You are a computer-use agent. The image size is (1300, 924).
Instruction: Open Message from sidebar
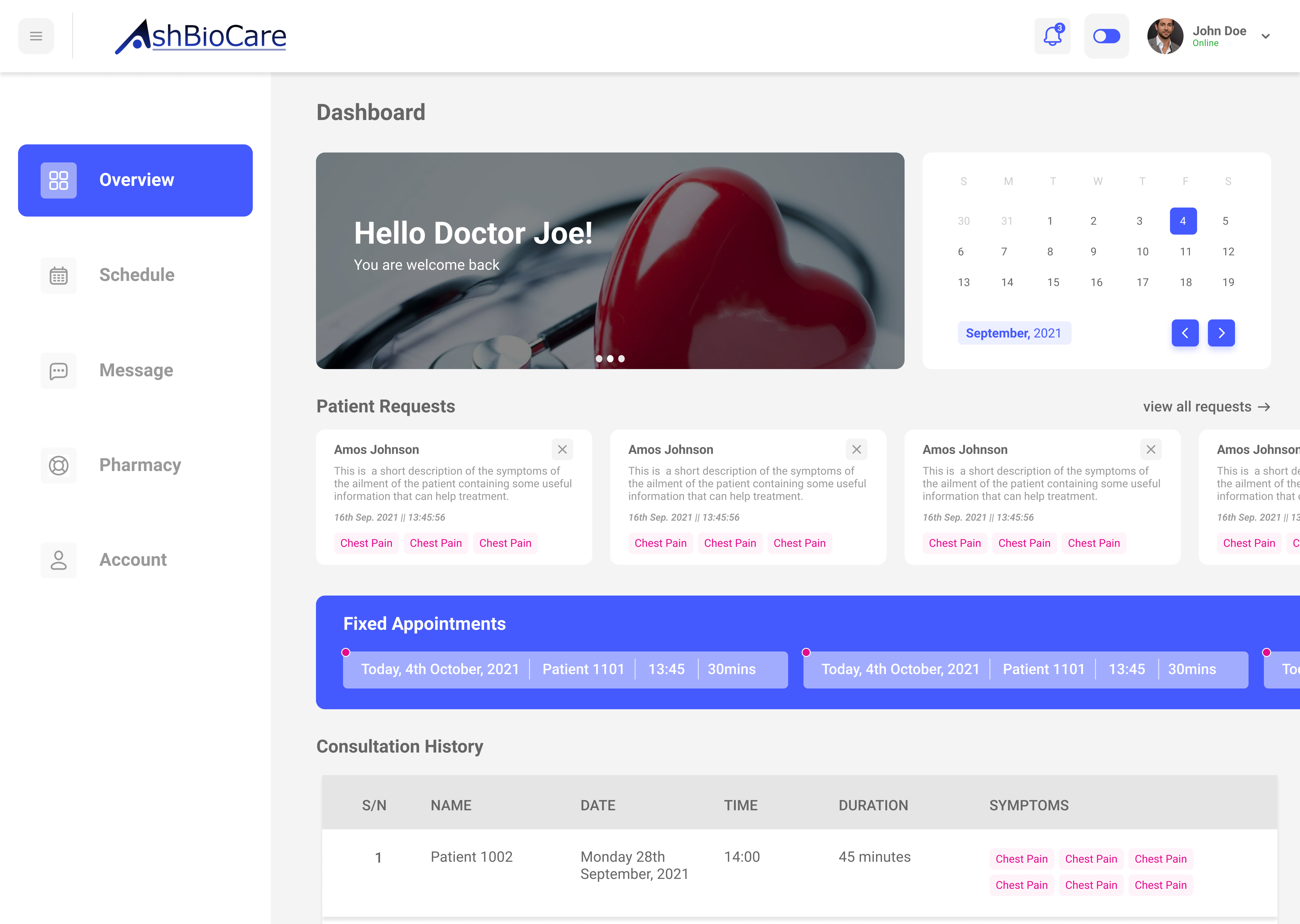pos(135,370)
